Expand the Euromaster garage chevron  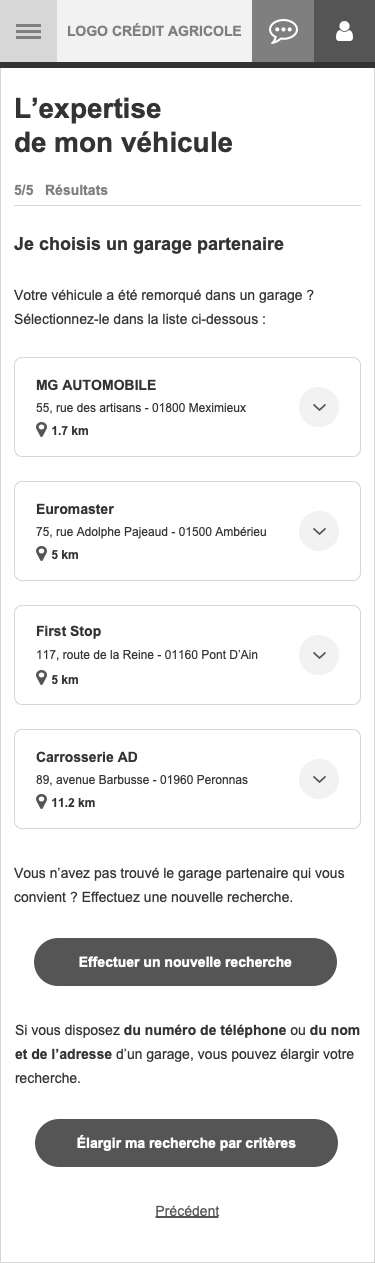pyautogui.click(x=320, y=531)
